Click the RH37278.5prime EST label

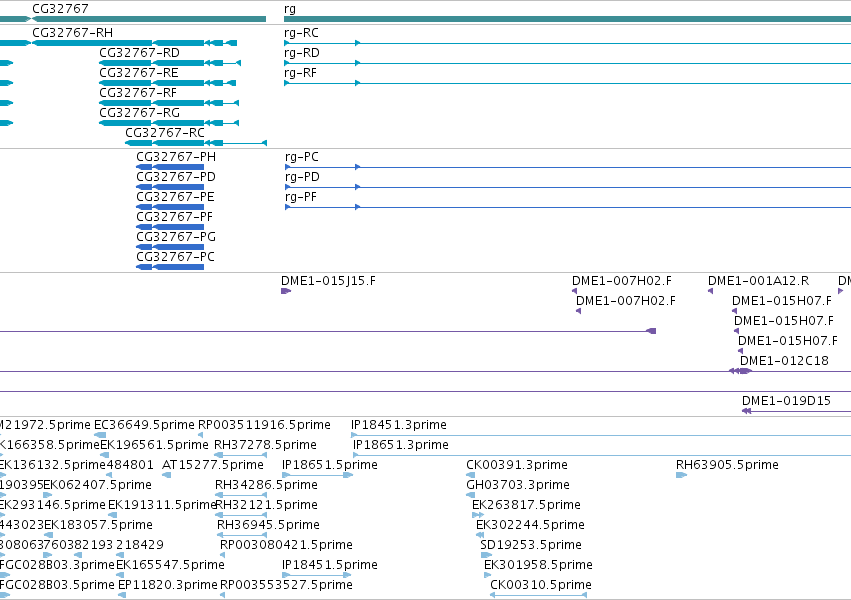pos(265,445)
